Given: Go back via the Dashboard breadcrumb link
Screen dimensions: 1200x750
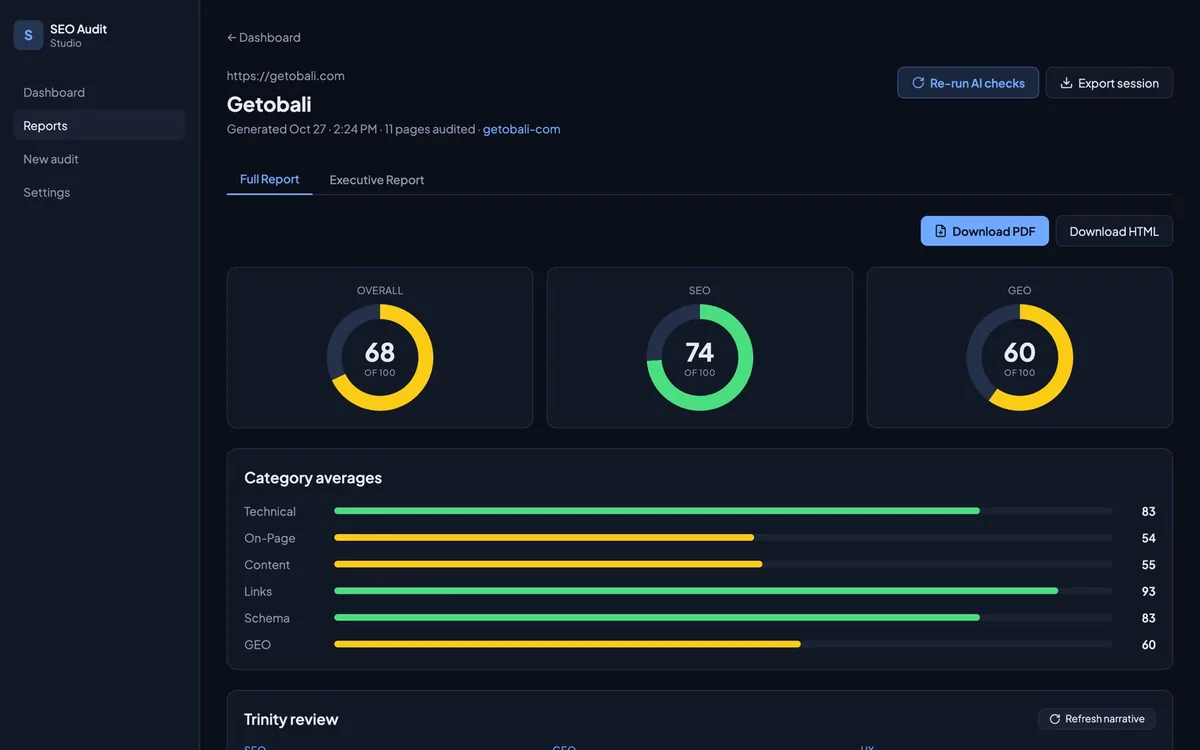Looking at the screenshot, I should pos(264,37).
